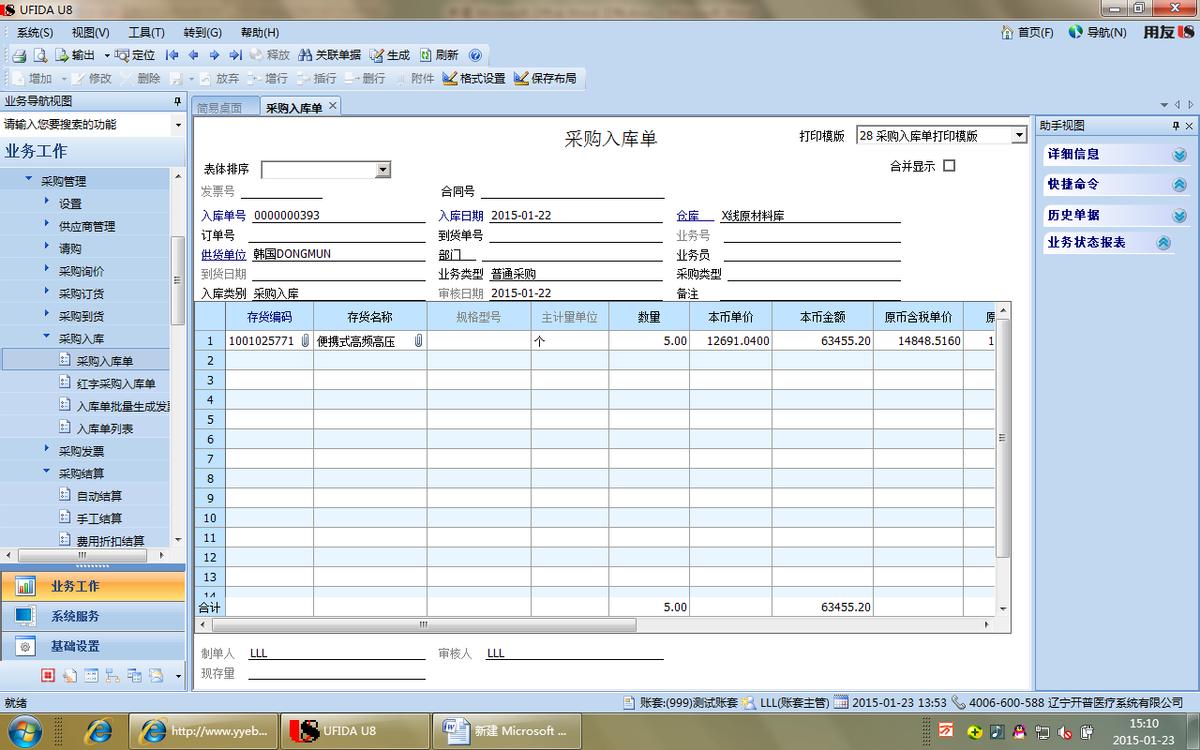The image size is (1200, 750).
Task: Open the 打印模版 template dropdown
Action: pyautogui.click(x=1018, y=134)
